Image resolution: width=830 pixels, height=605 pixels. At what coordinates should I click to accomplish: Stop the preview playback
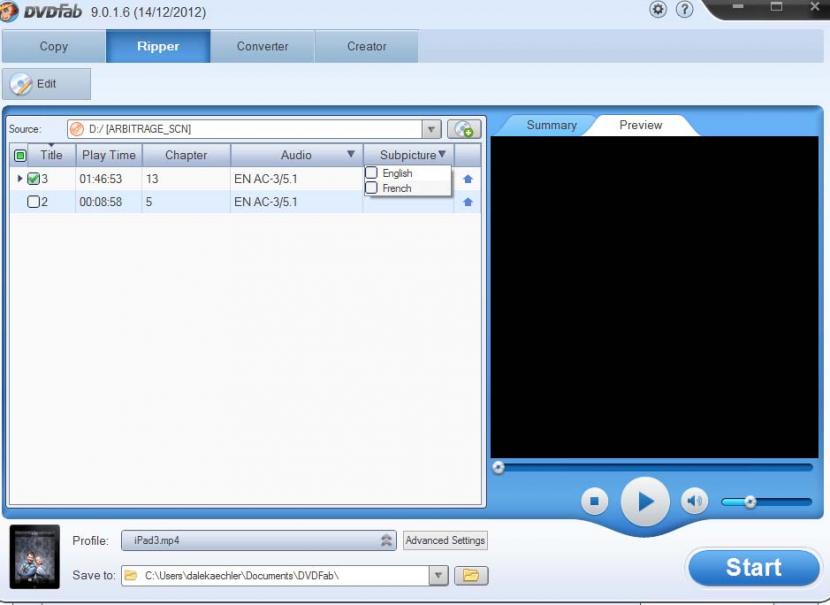[594, 501]
